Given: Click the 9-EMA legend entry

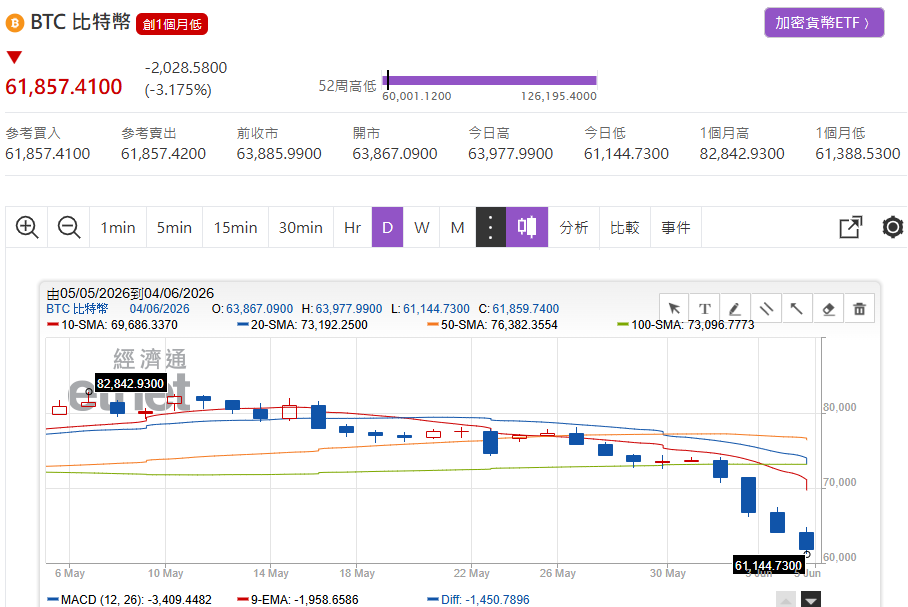Looking at the screenshot, I should 298,599.
